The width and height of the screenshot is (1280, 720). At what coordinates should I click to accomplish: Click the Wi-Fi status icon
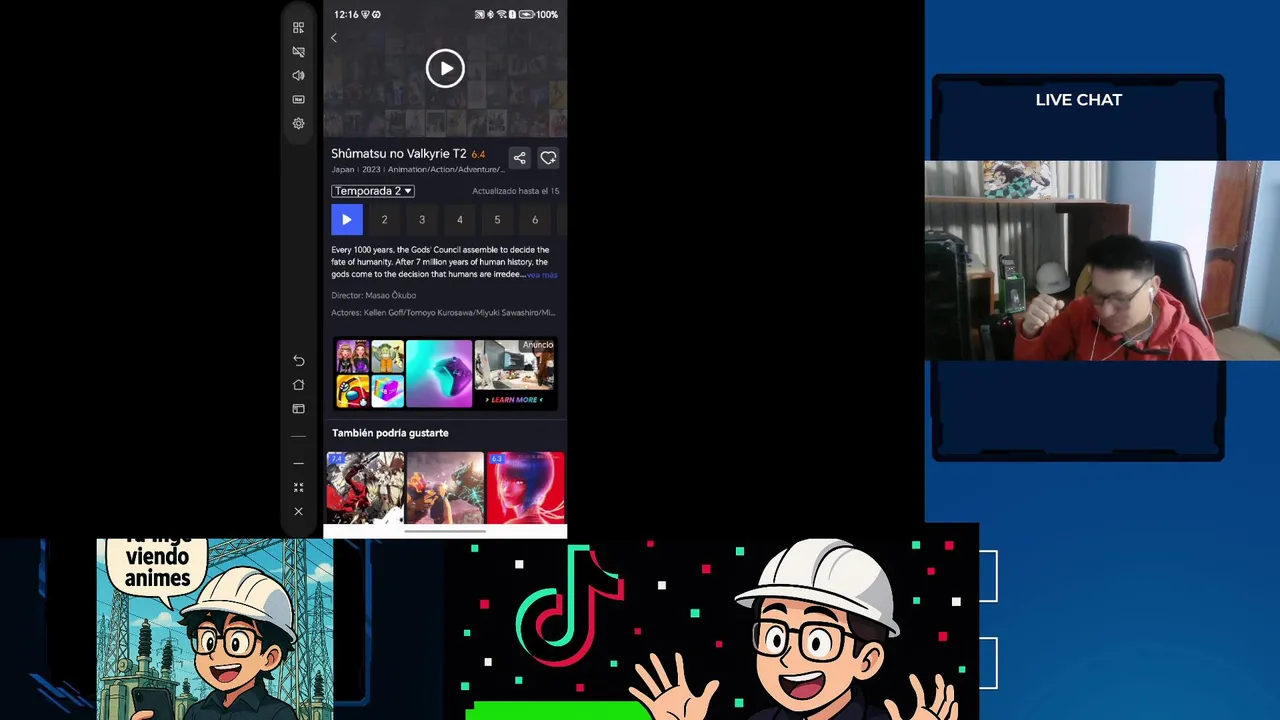click(501, 15)
